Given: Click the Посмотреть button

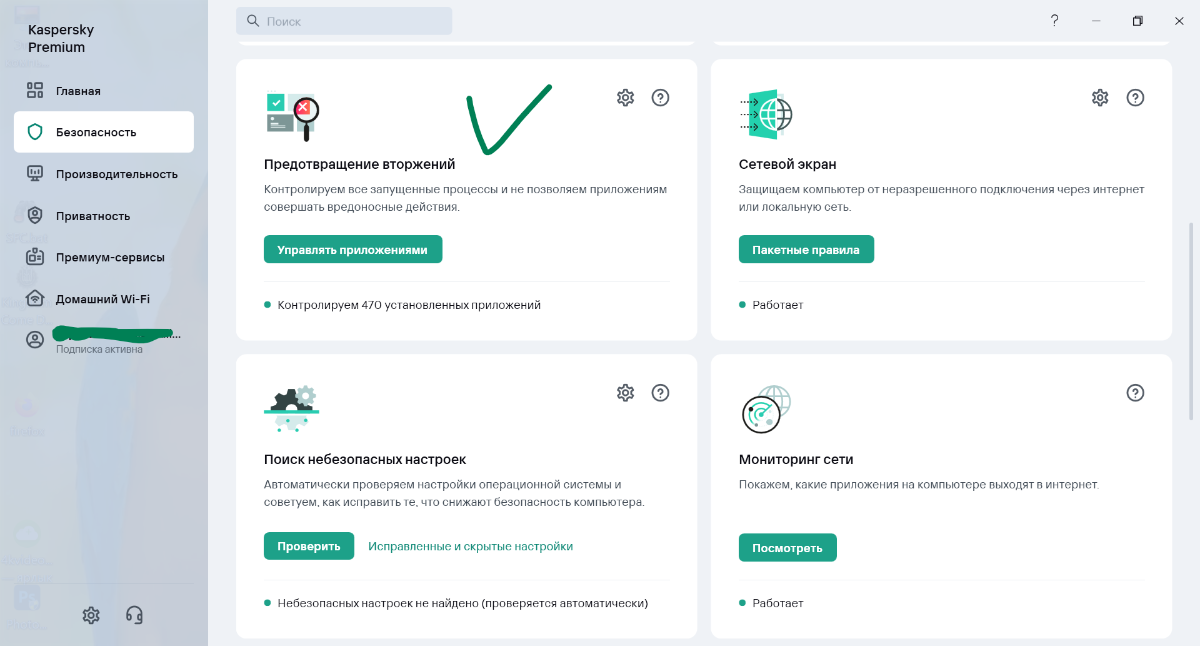Looking at the screenshot, I should (788, 548).
